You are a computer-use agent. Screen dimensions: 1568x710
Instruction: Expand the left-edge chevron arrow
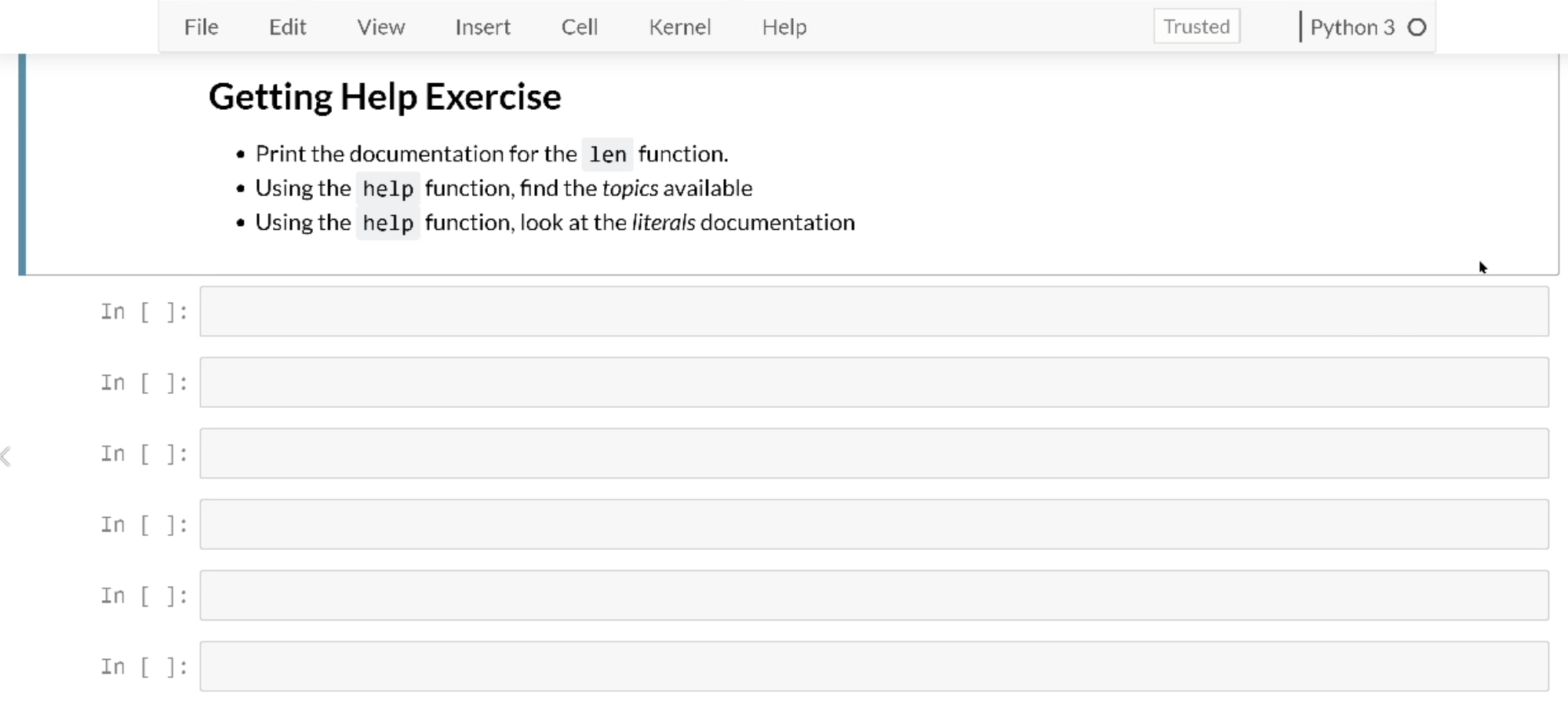point(6,457)
